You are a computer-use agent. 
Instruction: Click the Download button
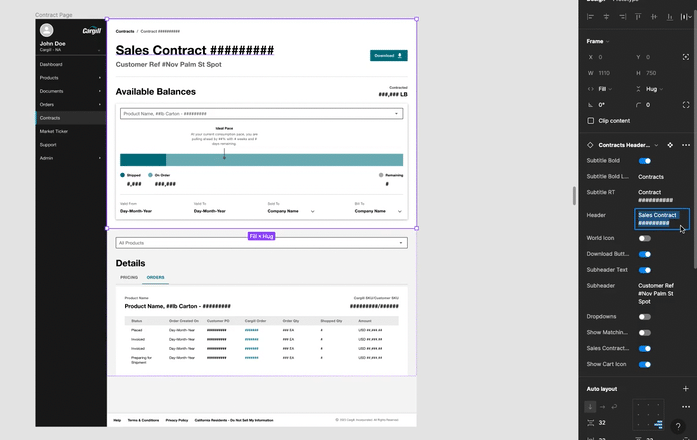[x=389, y=56]
